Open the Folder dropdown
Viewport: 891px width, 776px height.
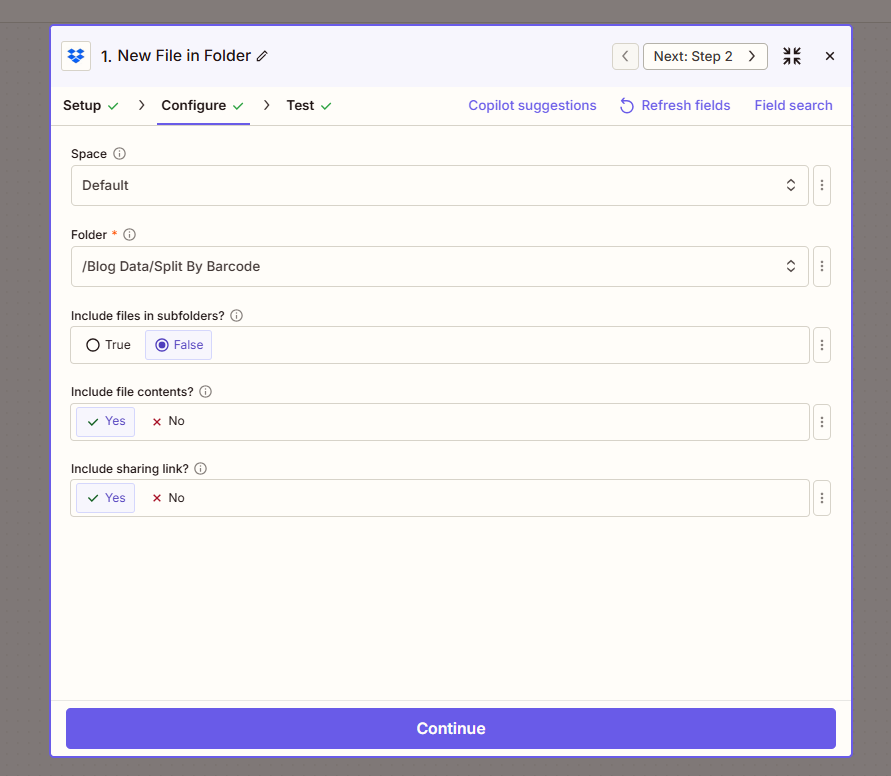(439, 266)
